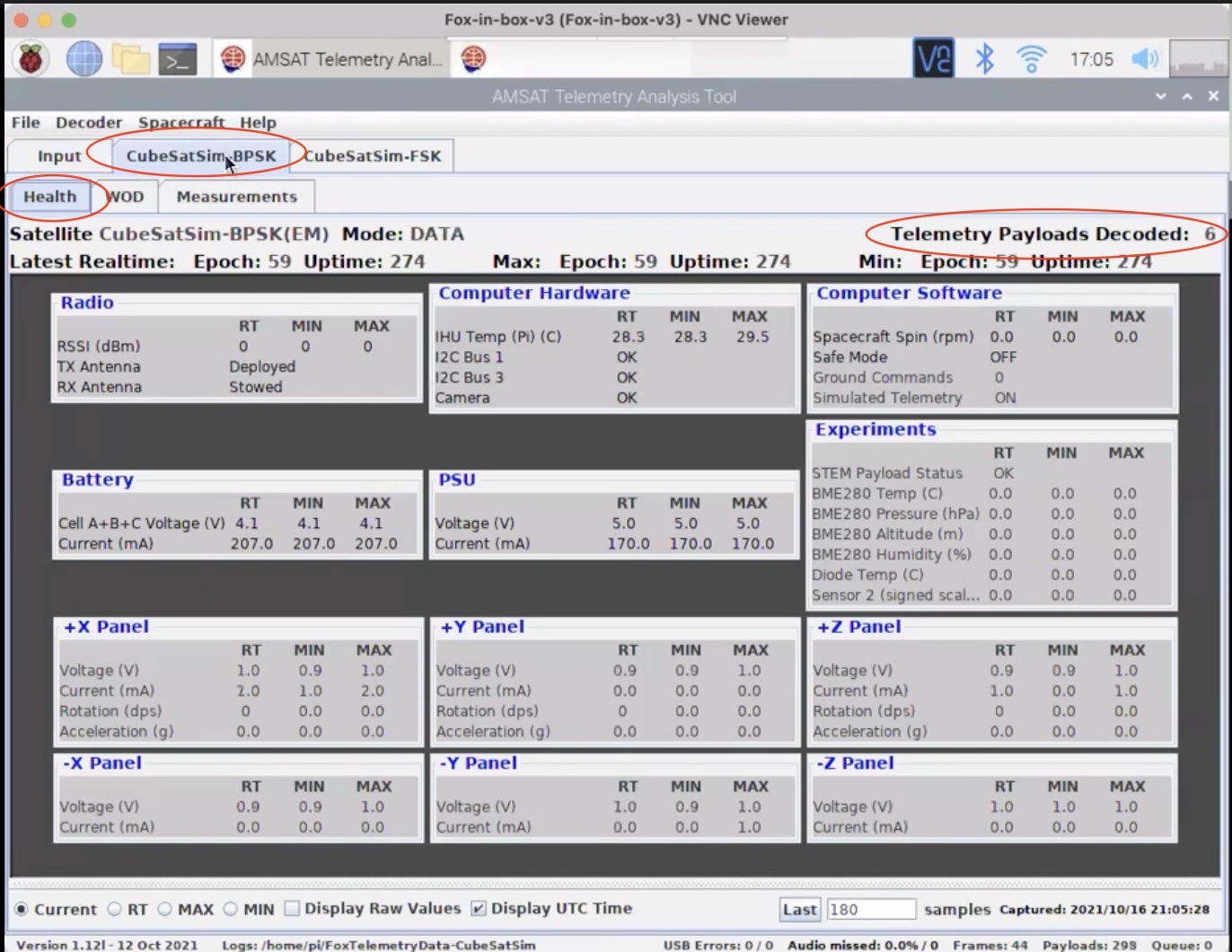This screenshot has width=1232, height=952.
Task: Click the STEM Payload Status label
Action: click(x=887, y=473)
